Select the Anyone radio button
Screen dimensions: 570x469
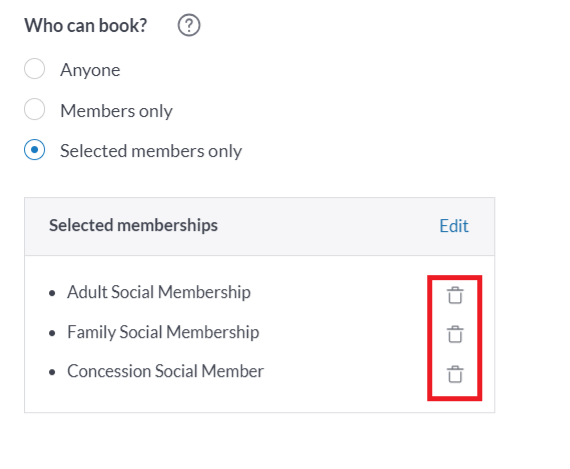click(35, 69)
